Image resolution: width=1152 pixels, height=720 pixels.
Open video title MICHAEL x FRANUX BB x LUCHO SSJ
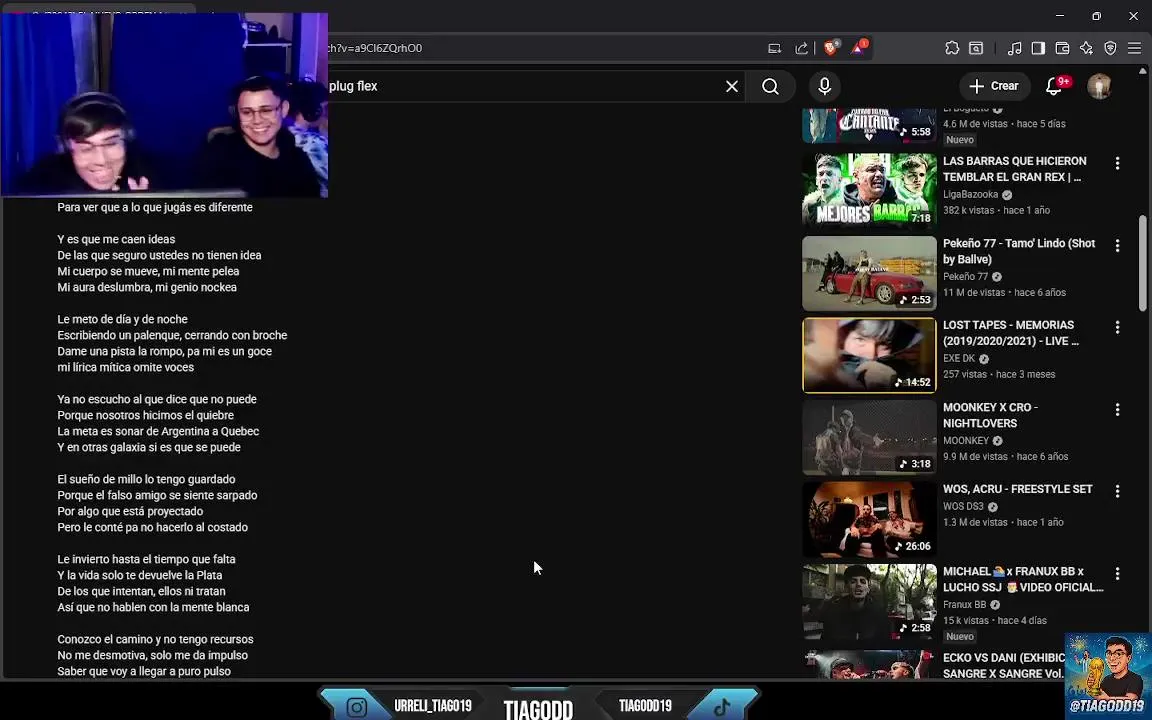1023,579
